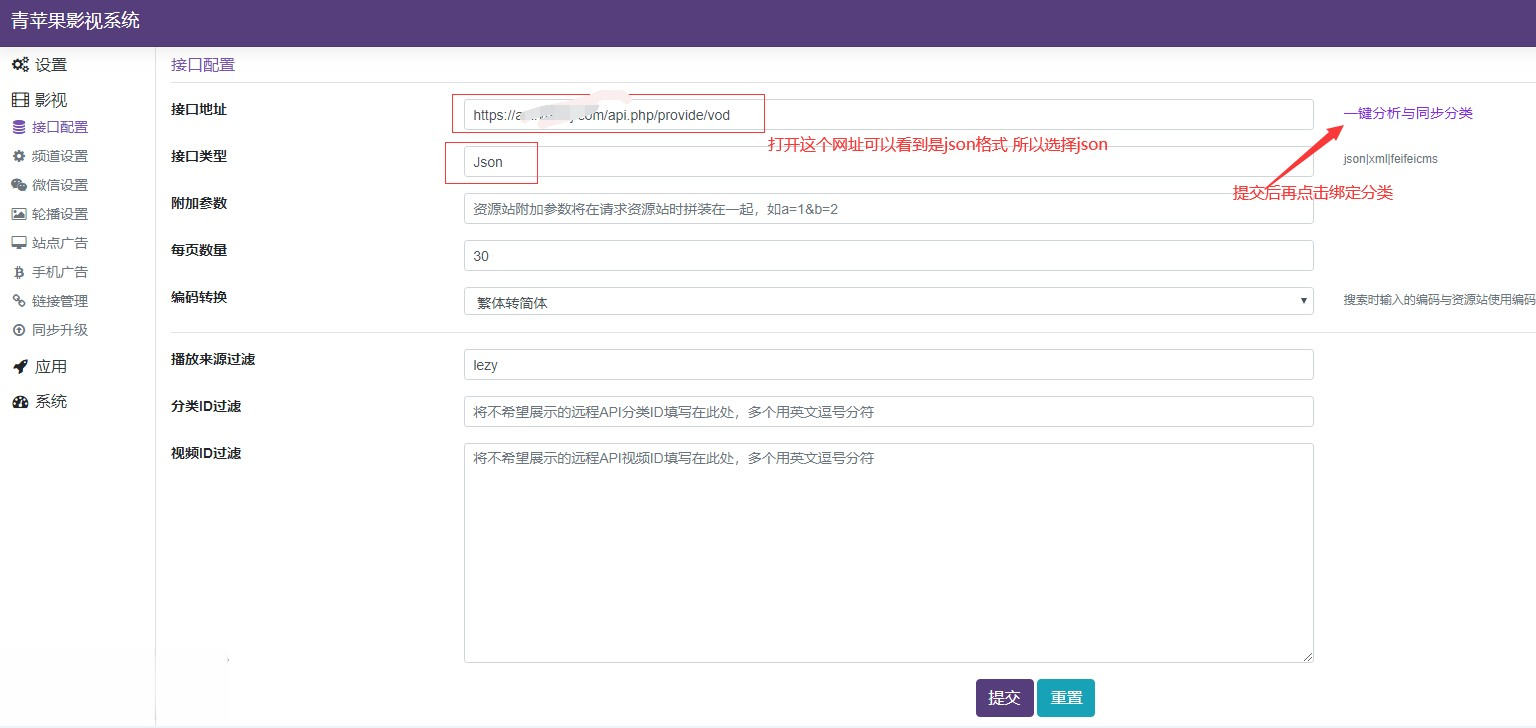The image size is (1536, 728).
Task: Click the 一键分析与同步分类 link
Action: 1407,113
